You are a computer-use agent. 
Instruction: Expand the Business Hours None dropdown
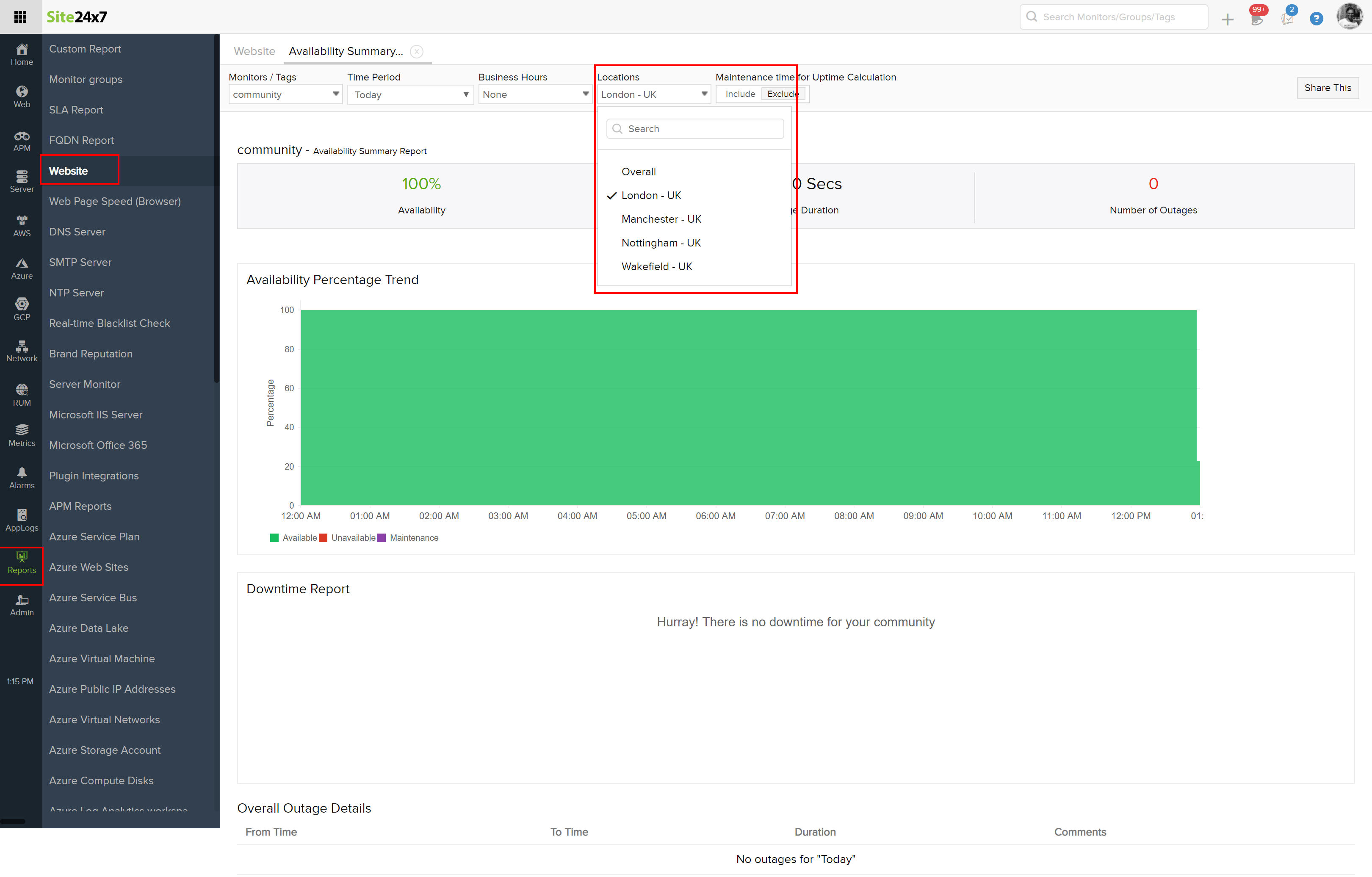click(534, 94)
